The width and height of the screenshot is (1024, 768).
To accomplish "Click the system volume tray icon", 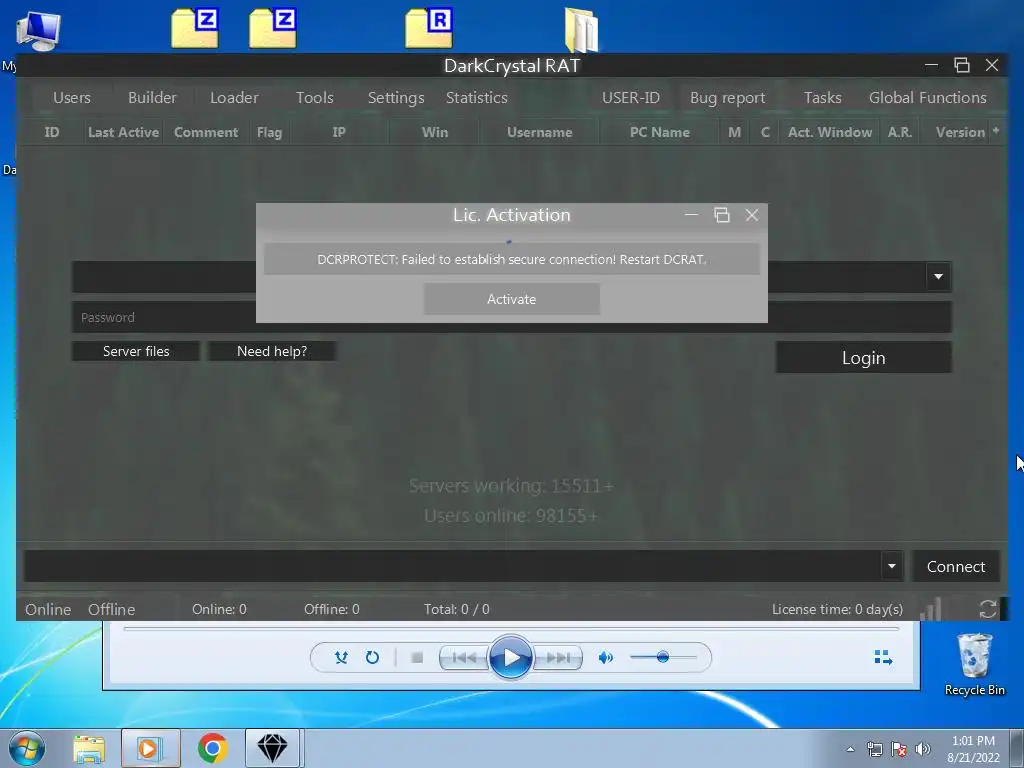I will tap(923, 750).
